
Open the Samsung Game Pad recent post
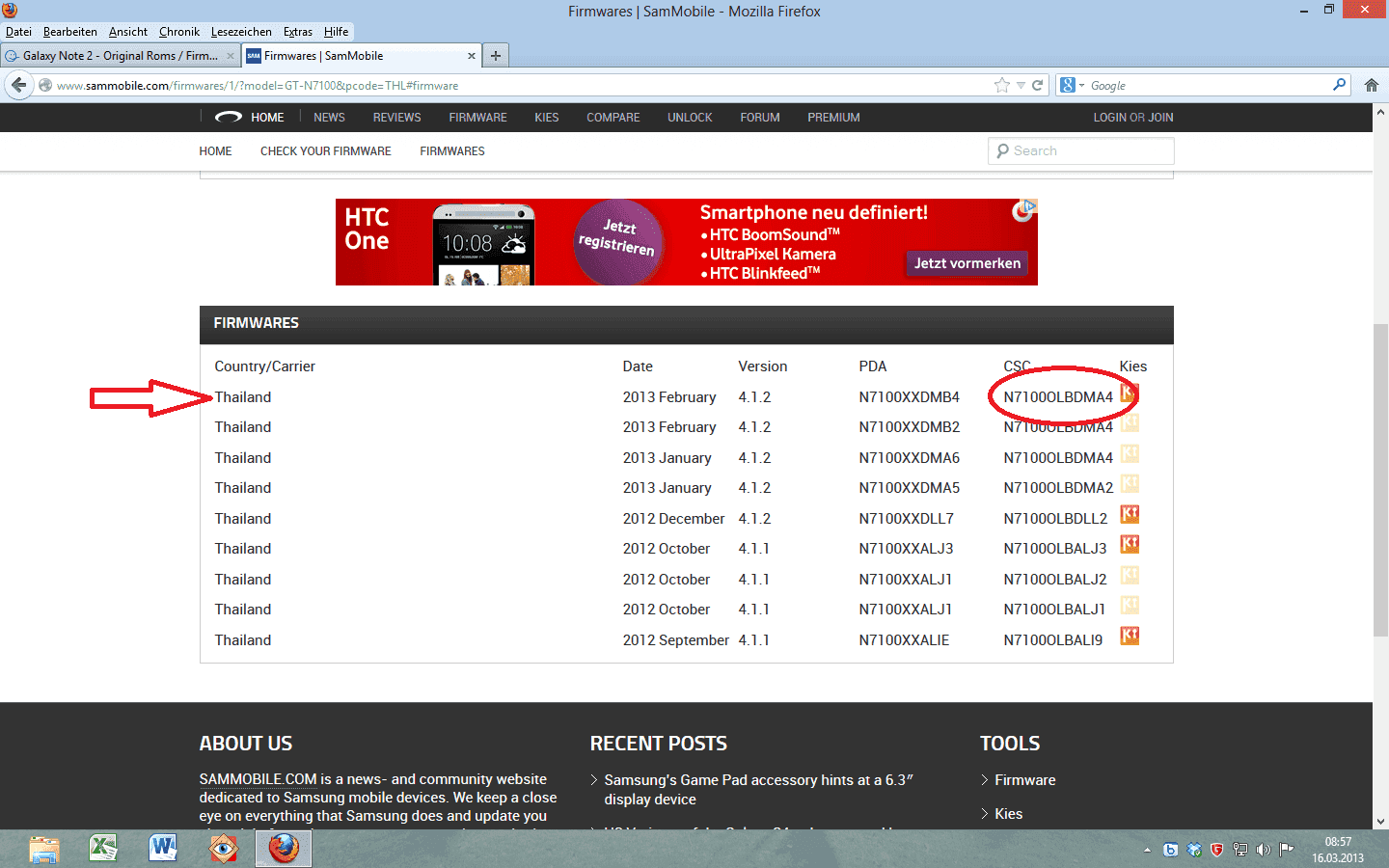click(x=758, y=790)
